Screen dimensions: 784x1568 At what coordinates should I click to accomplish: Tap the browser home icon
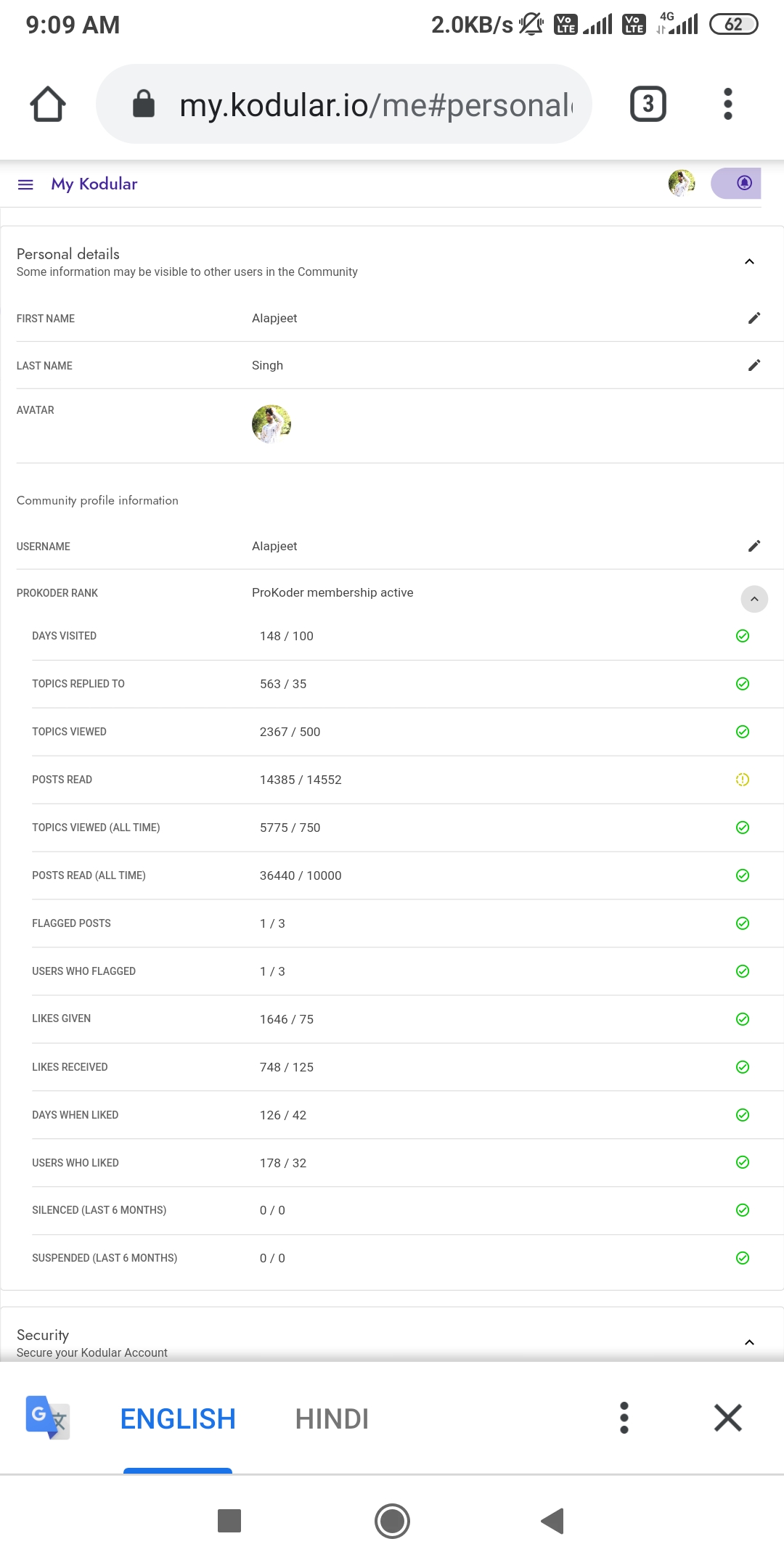pos(48,104)
